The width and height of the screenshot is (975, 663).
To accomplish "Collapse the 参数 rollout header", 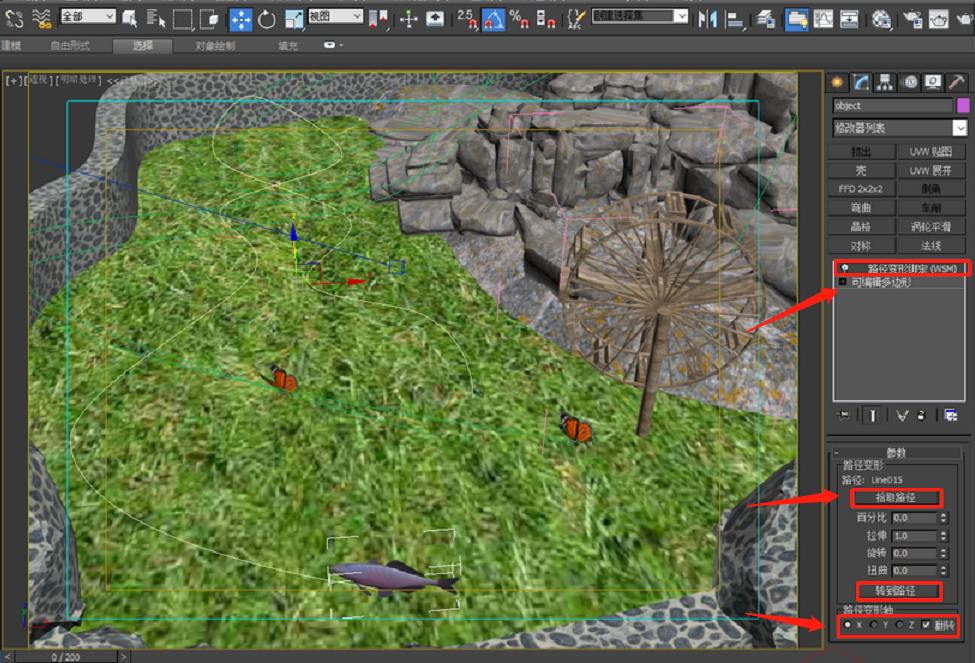I will (896, 452).
